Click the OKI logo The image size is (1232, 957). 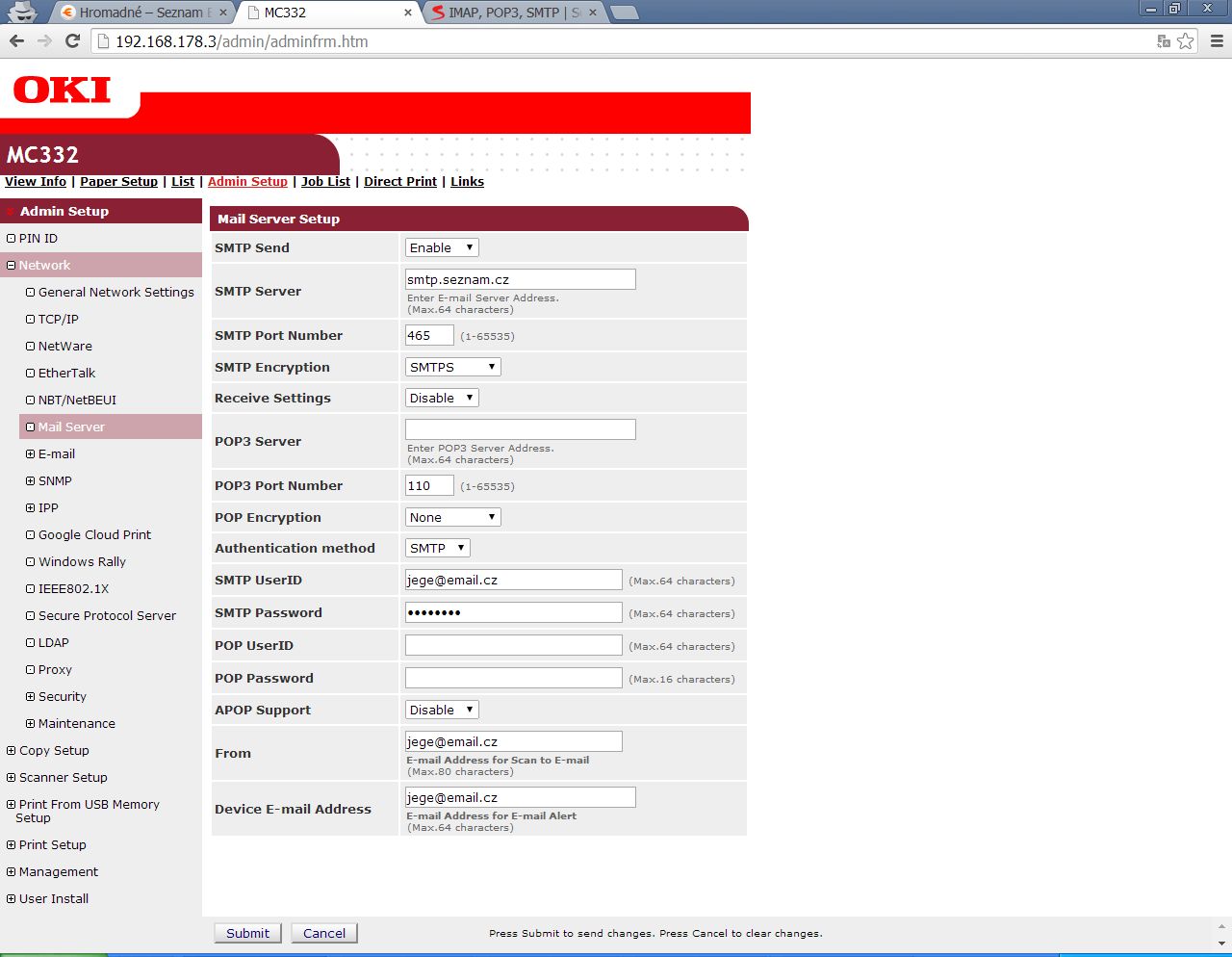[x=62, y=90]
